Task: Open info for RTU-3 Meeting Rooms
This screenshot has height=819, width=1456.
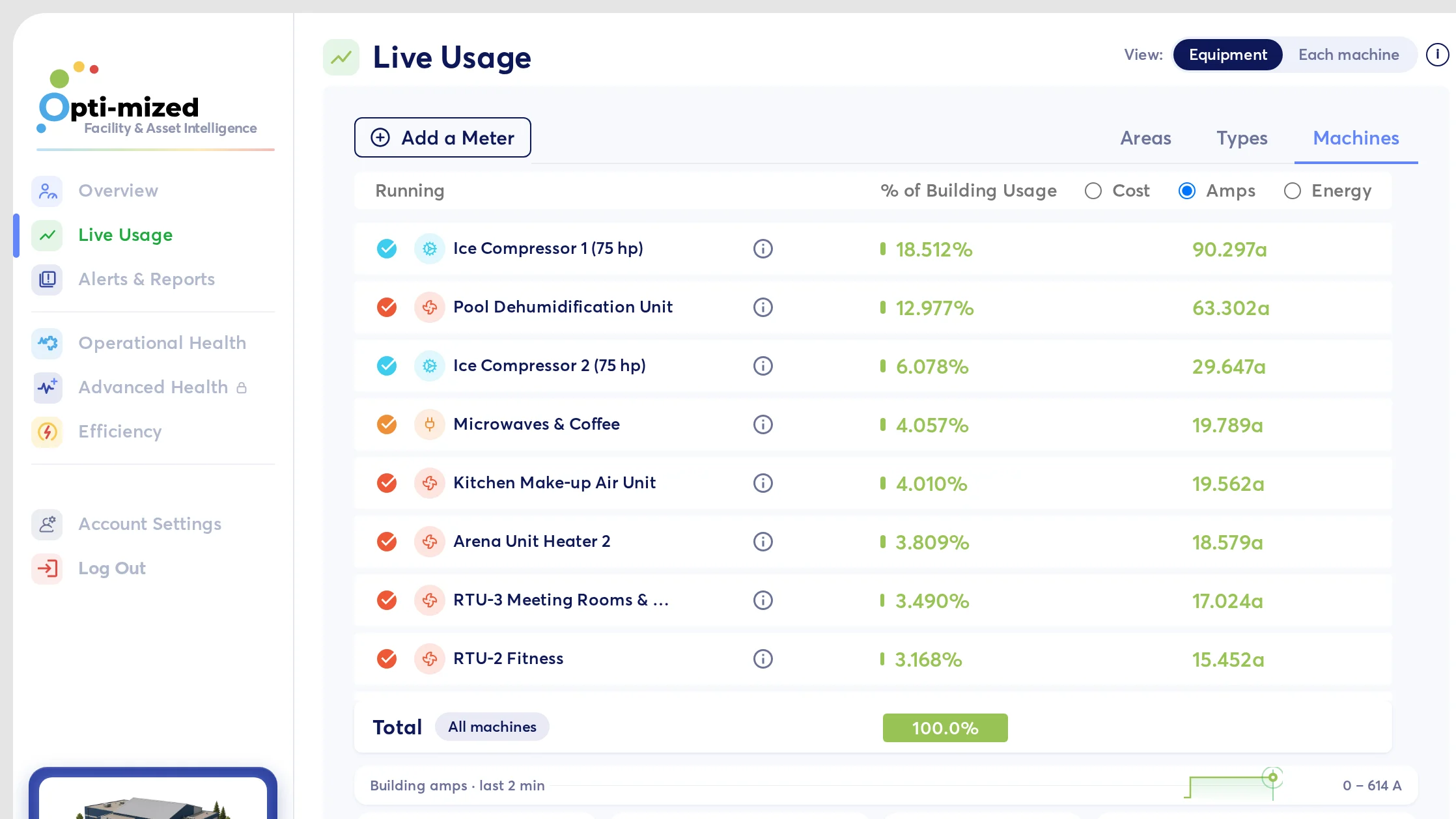Action: coord(763,600)
